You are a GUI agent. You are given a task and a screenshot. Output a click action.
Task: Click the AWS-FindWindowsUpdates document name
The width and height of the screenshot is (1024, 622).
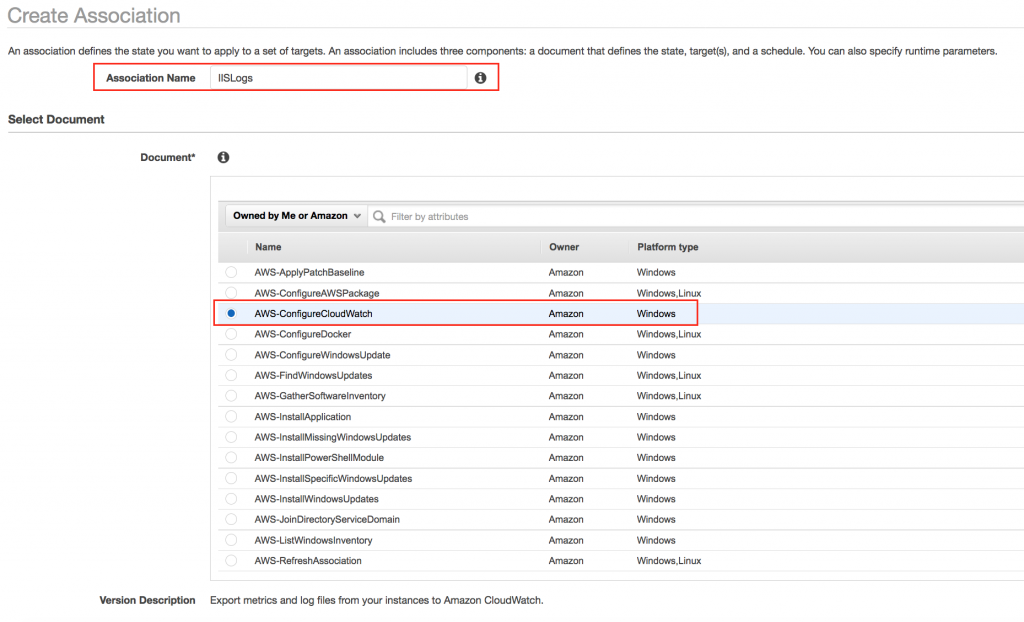(x=313, y=376)
